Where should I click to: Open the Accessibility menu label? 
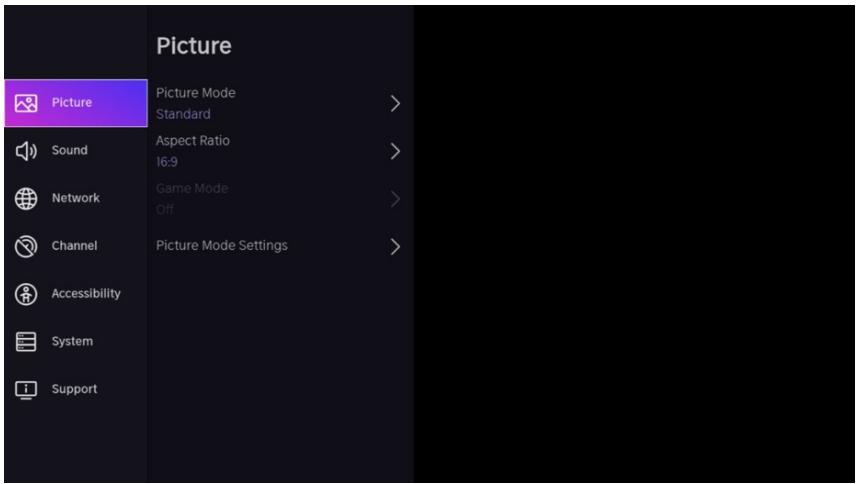(x=86, y=293)
